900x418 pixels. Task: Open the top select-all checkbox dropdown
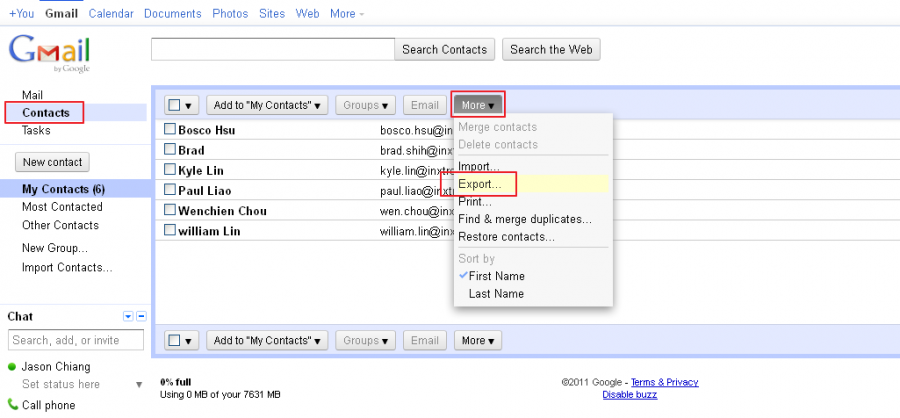[x=180, y=105]
